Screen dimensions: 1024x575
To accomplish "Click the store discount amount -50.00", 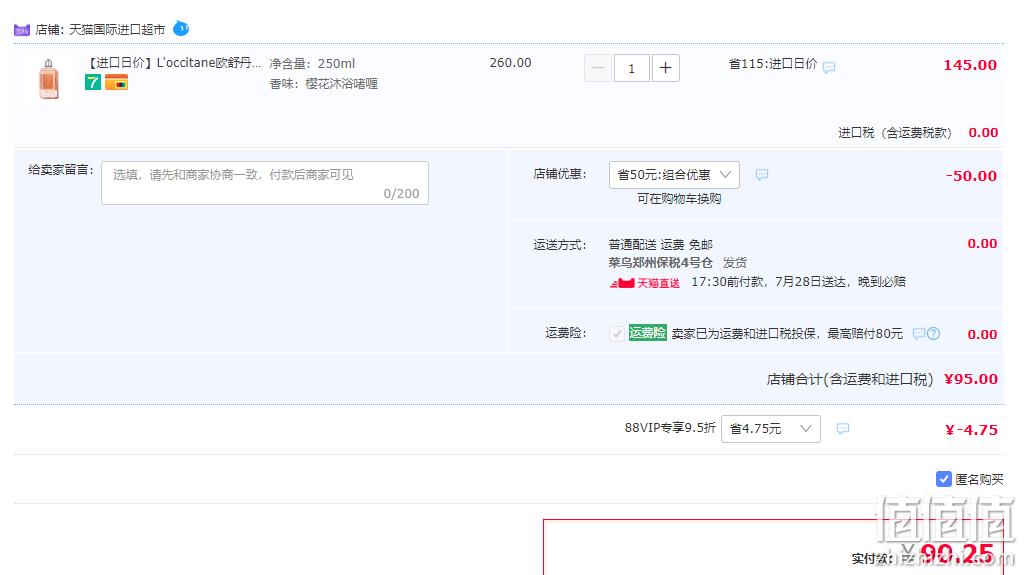I will click(x=971, y=176).
